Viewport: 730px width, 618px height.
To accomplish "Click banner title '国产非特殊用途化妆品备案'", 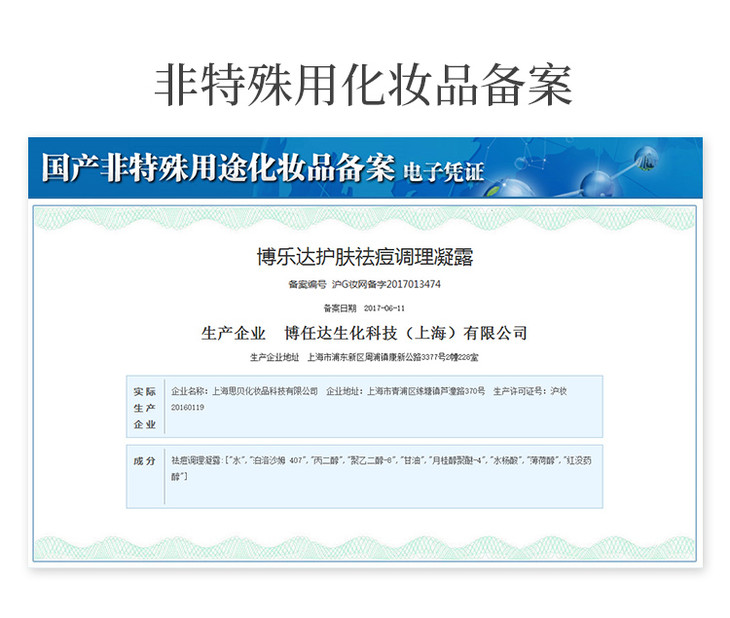I will tap(218, 167).
